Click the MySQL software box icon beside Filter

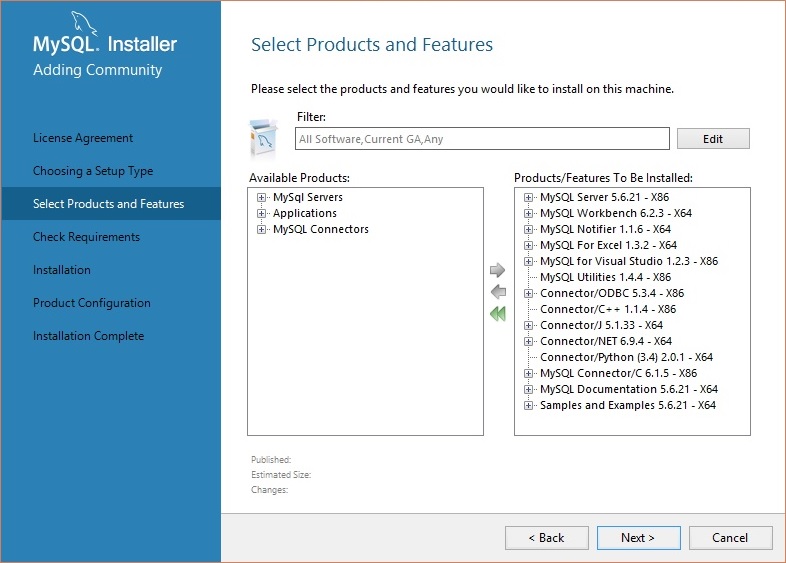pos(264,139)
